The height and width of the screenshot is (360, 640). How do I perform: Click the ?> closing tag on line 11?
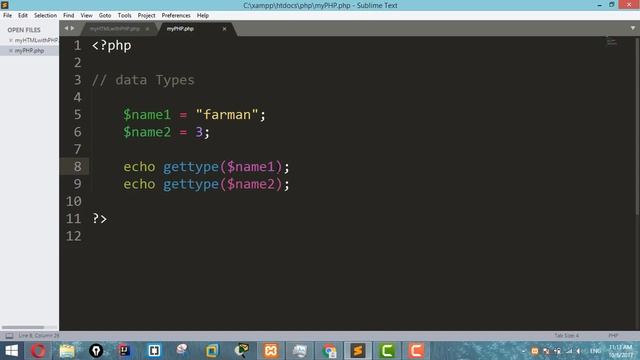[x=100, y=218]
